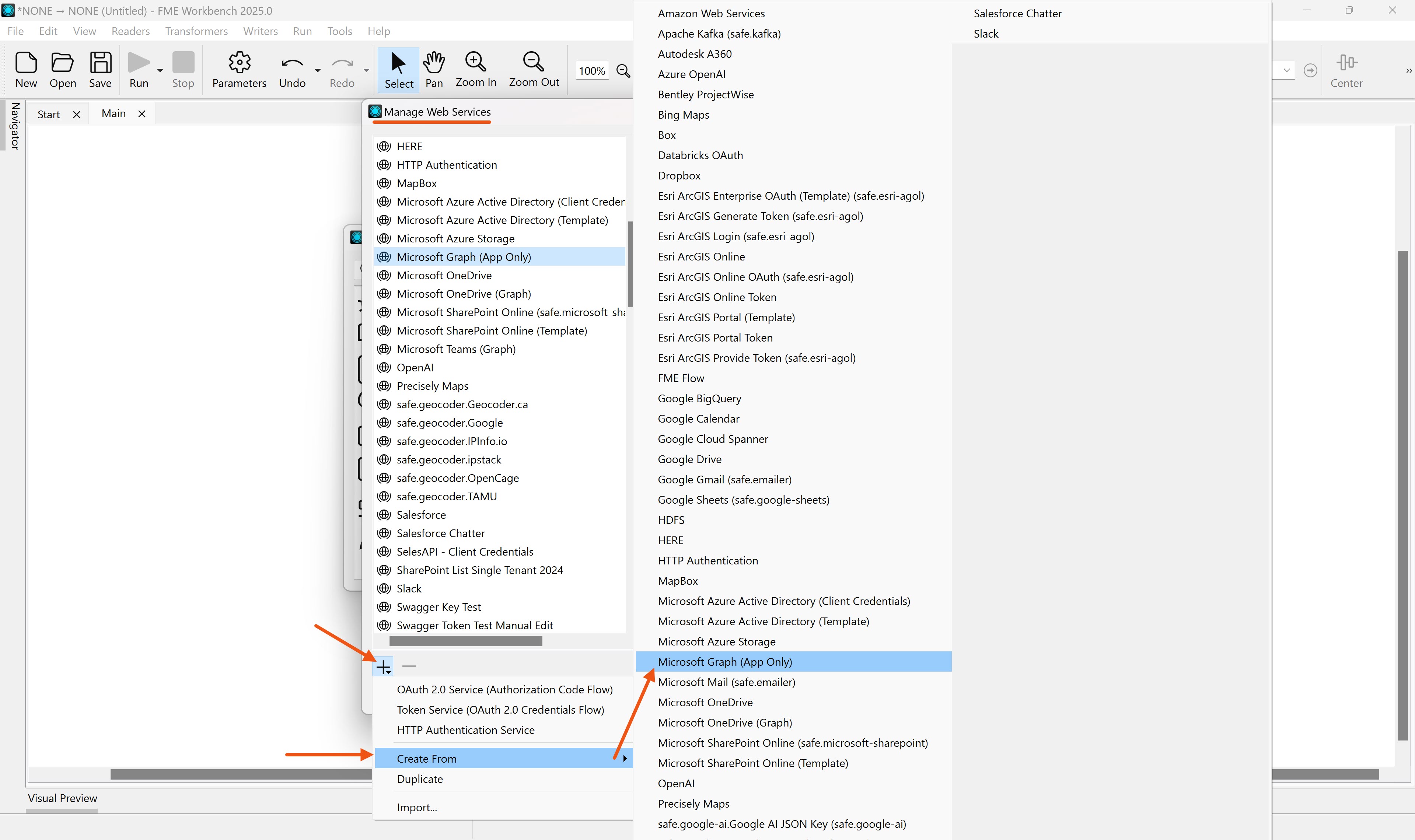Save the workspace with the Save icon

tap(100, 62)
